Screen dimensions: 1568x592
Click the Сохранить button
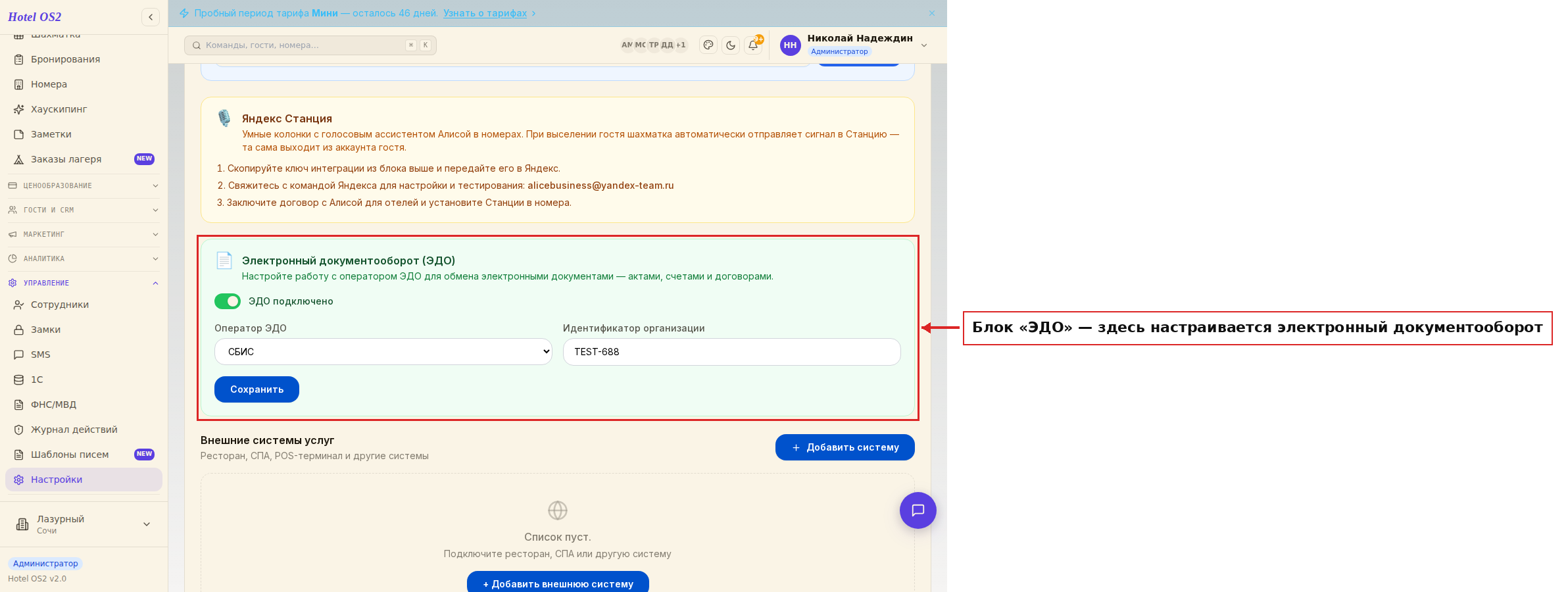(257, 389)
